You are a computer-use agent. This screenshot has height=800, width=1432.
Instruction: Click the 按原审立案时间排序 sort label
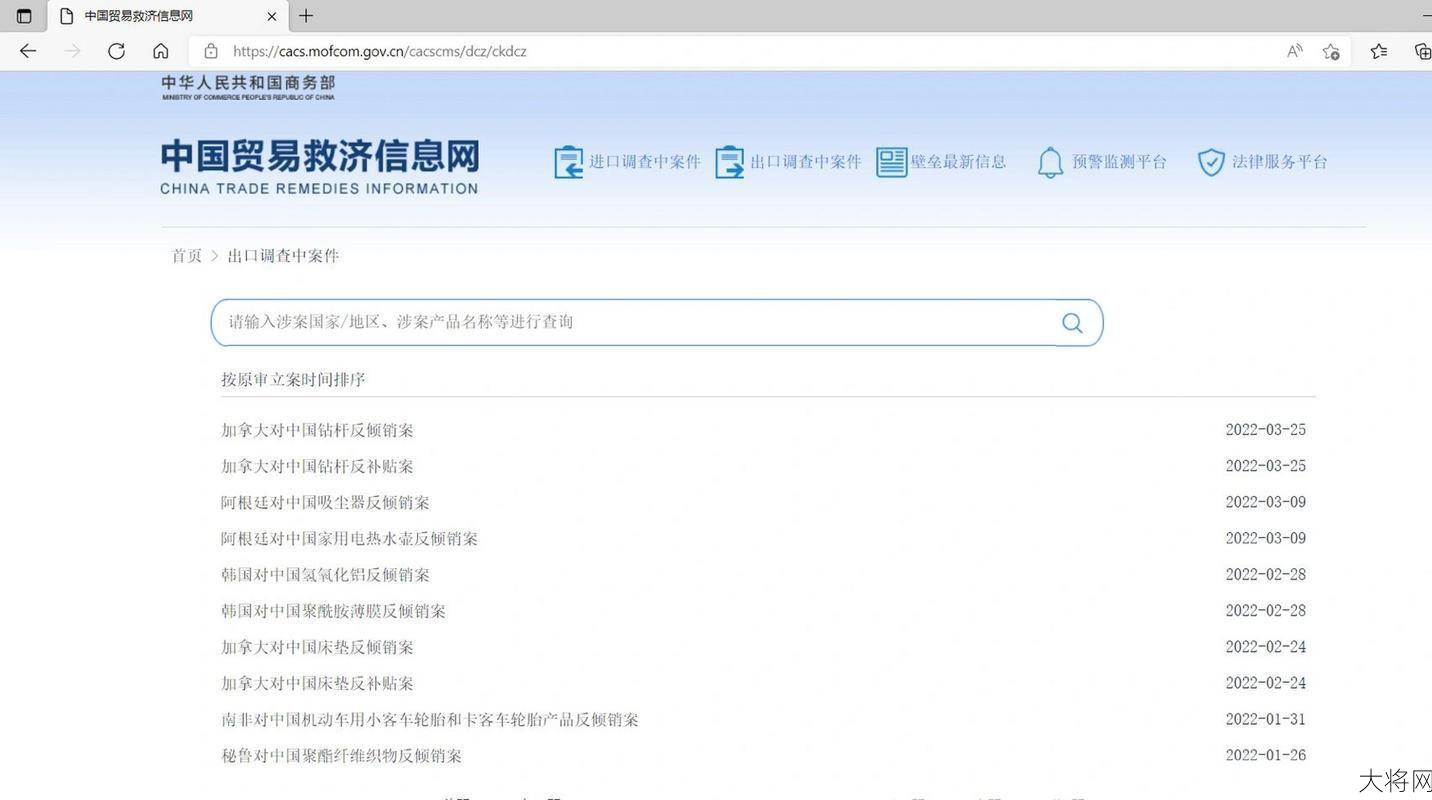pos(293,379)
